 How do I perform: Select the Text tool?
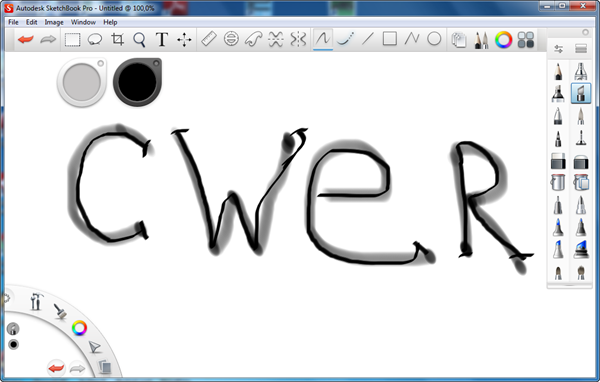[x=162, y=39]
